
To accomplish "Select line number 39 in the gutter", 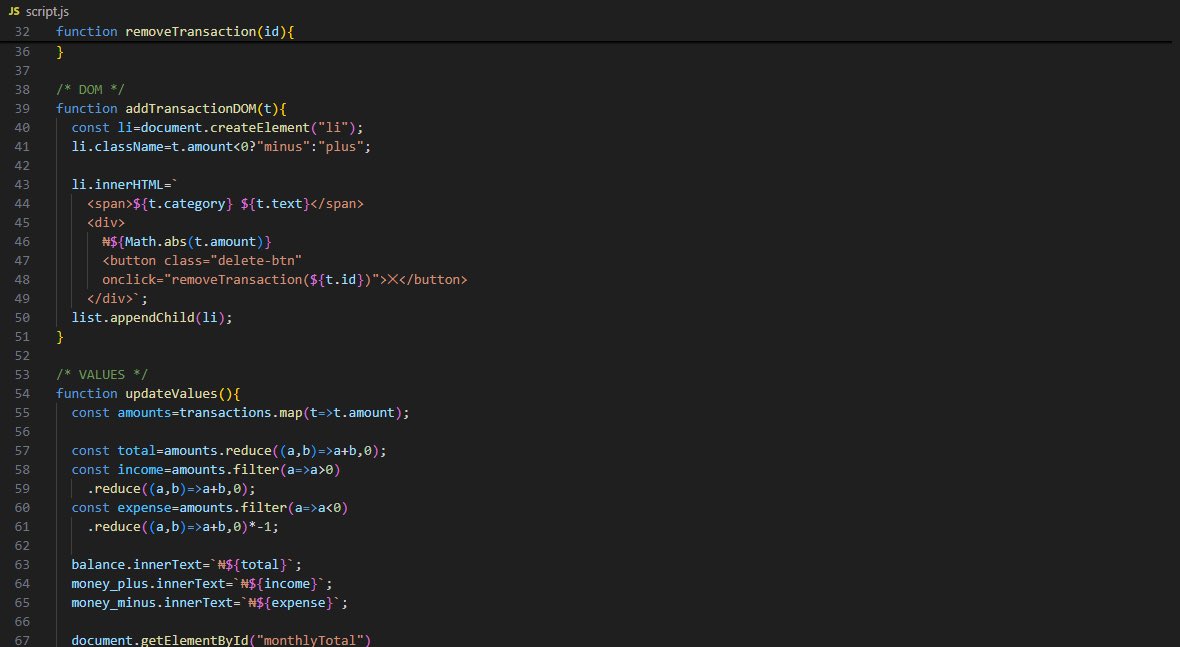I will 23,108.
